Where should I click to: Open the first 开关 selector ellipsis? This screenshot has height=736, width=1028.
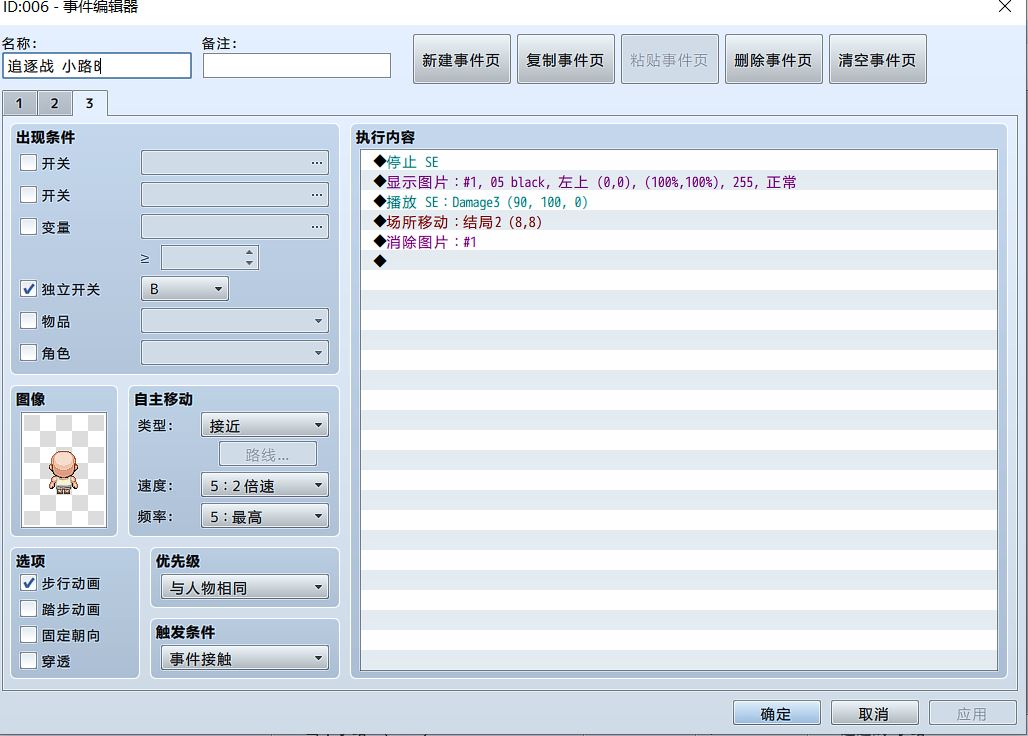317,163
